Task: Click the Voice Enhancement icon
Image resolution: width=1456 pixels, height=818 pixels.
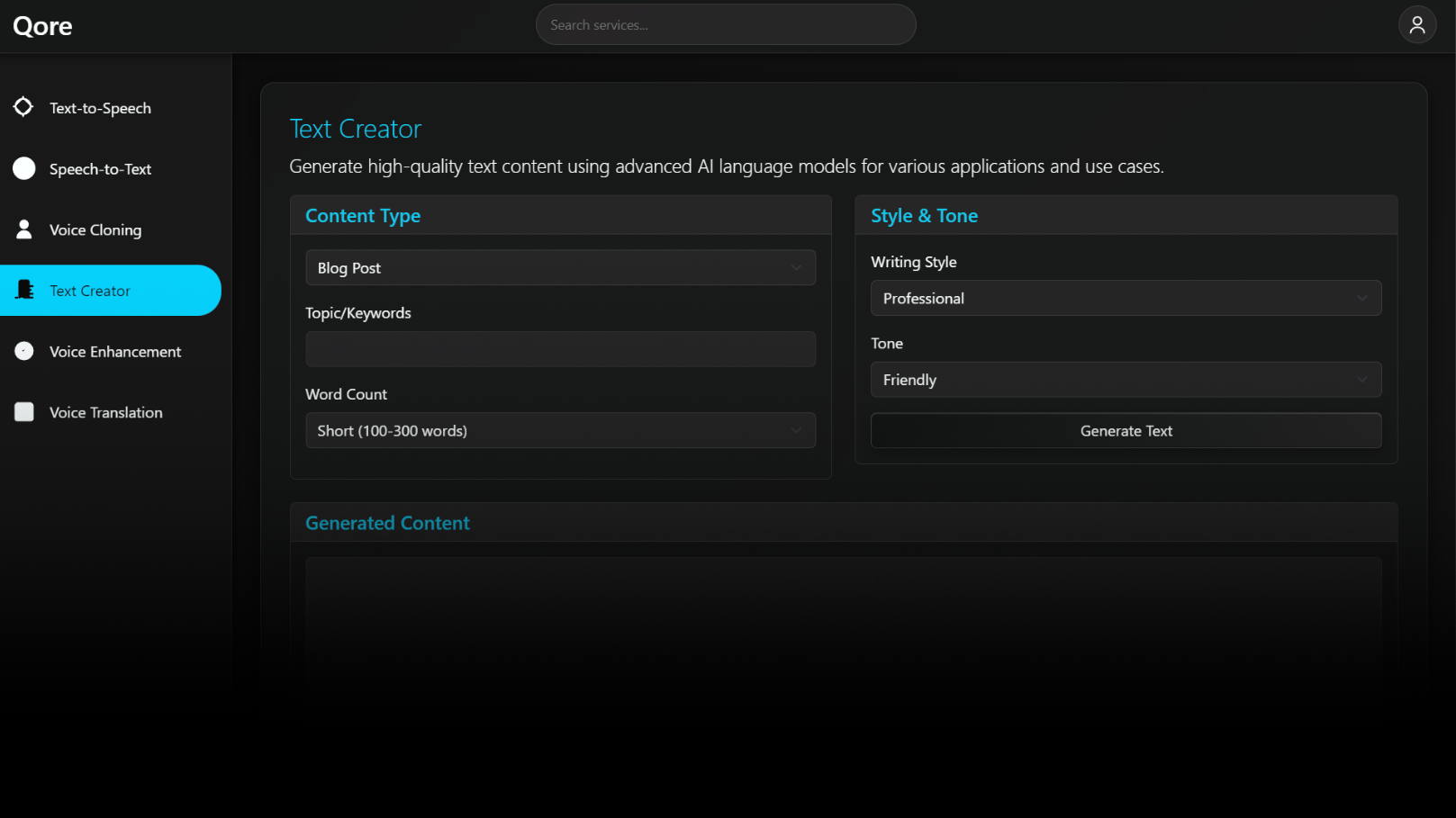Action: coord(24,351)
